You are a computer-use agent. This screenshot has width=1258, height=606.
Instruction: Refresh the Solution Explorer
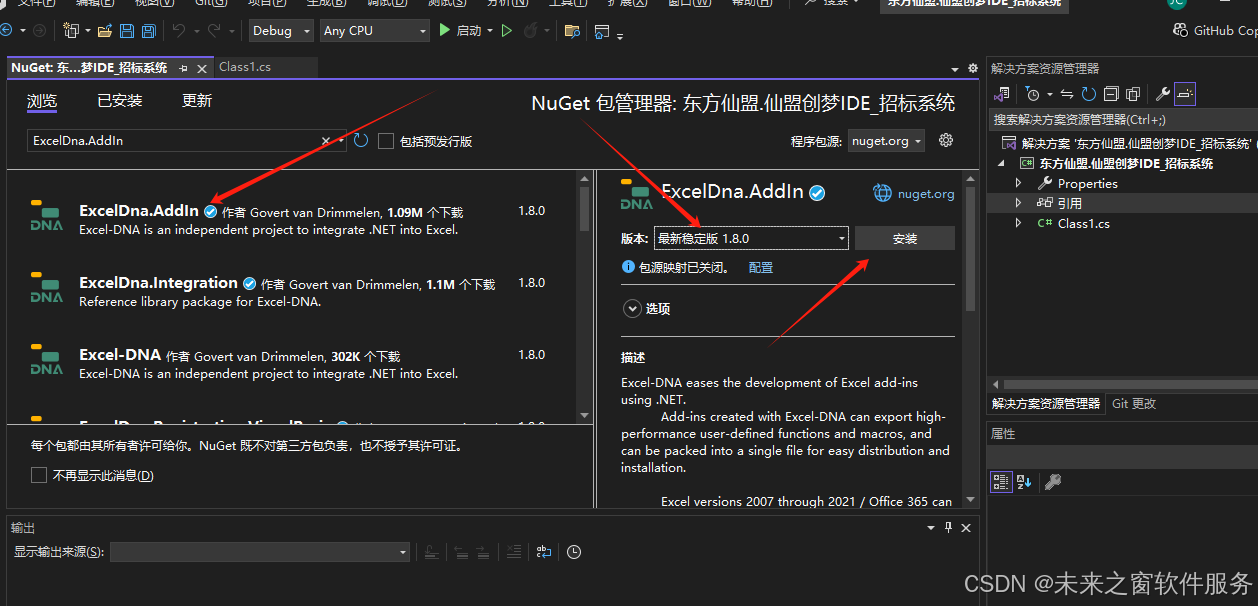coord(1088,94)
